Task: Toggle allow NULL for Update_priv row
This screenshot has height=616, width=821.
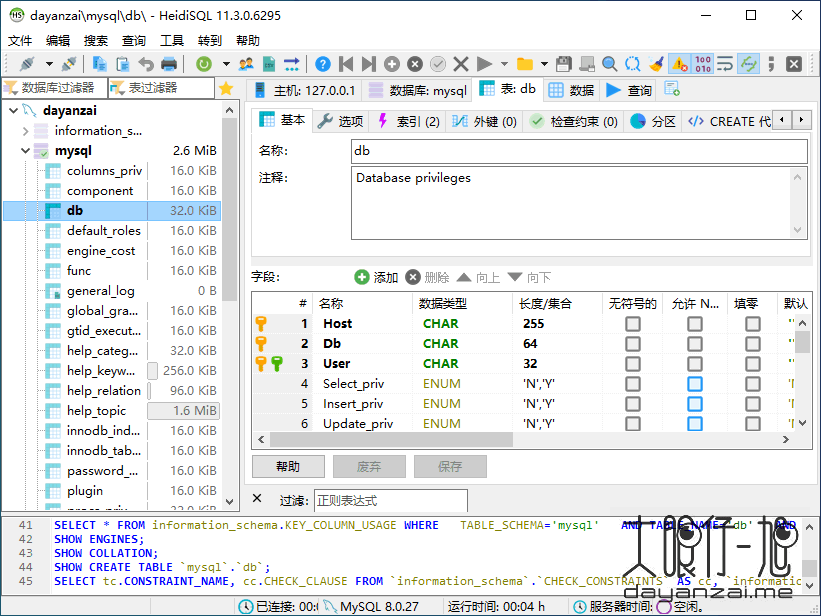Action: point(695,424)
